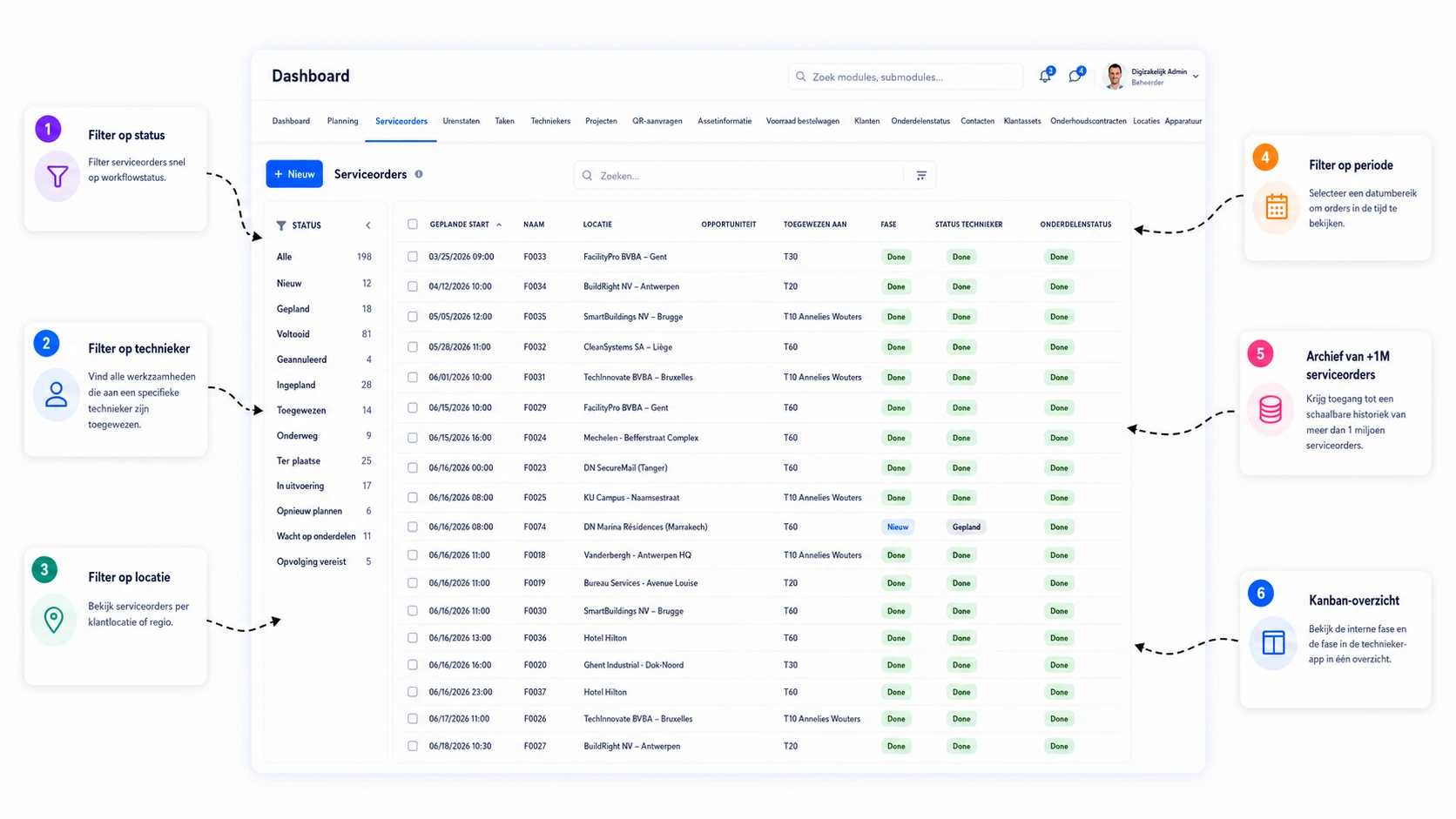Open the Voorraad bestelwagen tab
The image size is (1456, 819).
pyautogui.click(x=802, y=121)
